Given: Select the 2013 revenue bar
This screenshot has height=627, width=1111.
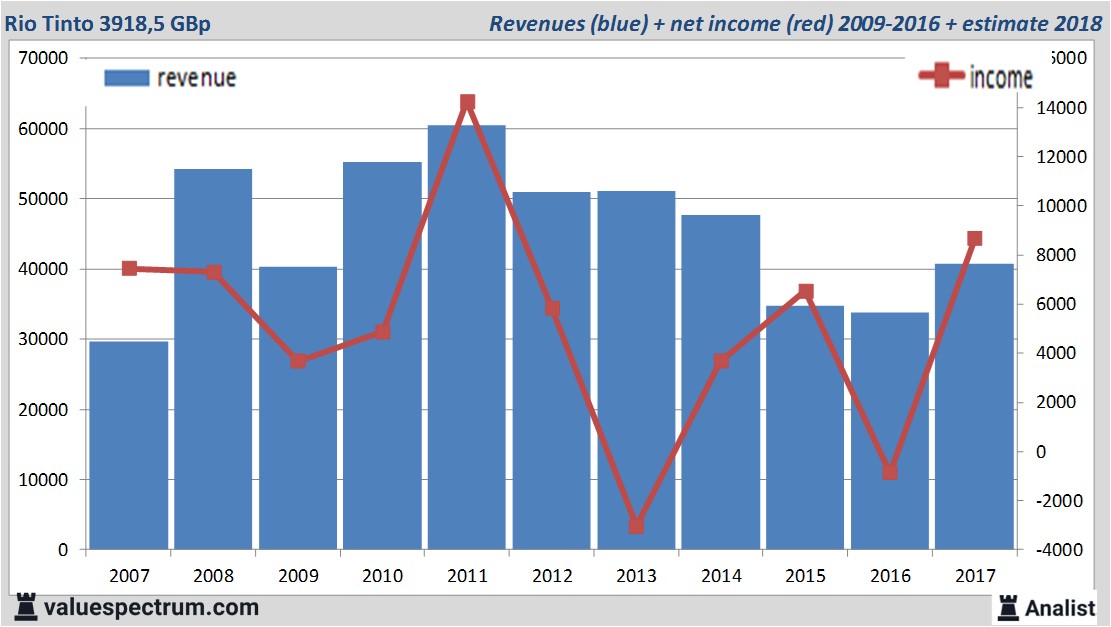Looking at the screenshot, I should click(x=636, y=370).
